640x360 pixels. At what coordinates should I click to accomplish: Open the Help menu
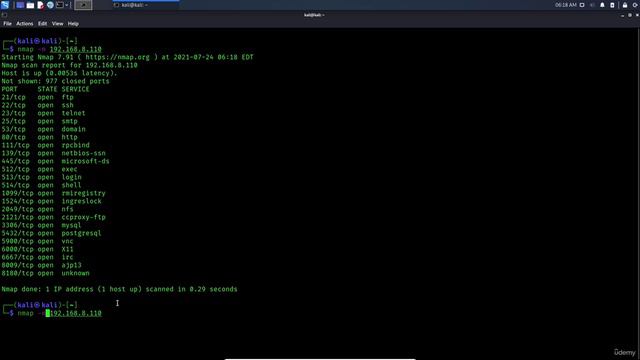(73, 24)
